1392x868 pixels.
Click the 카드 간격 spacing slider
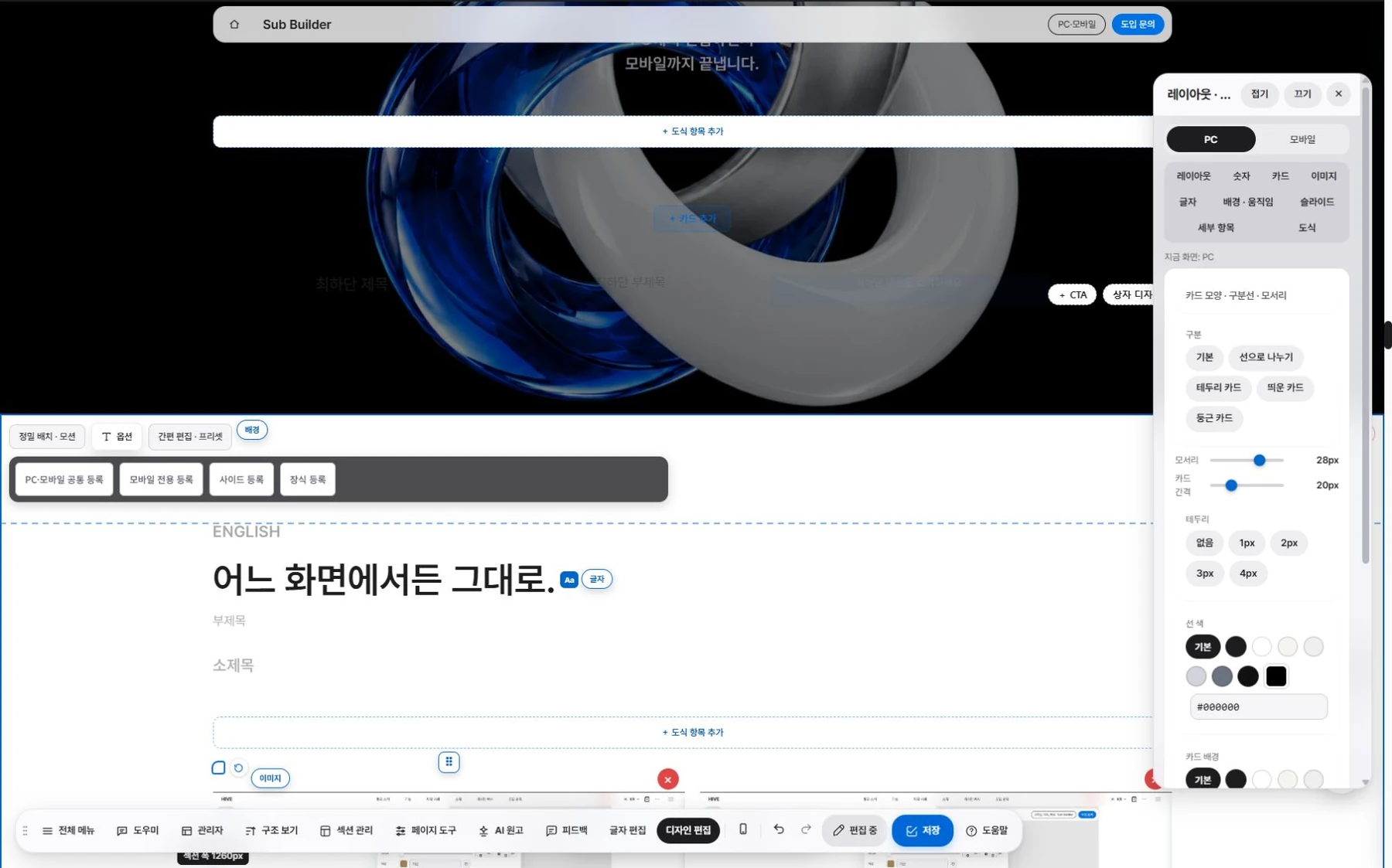click(x=1247, y=485)
